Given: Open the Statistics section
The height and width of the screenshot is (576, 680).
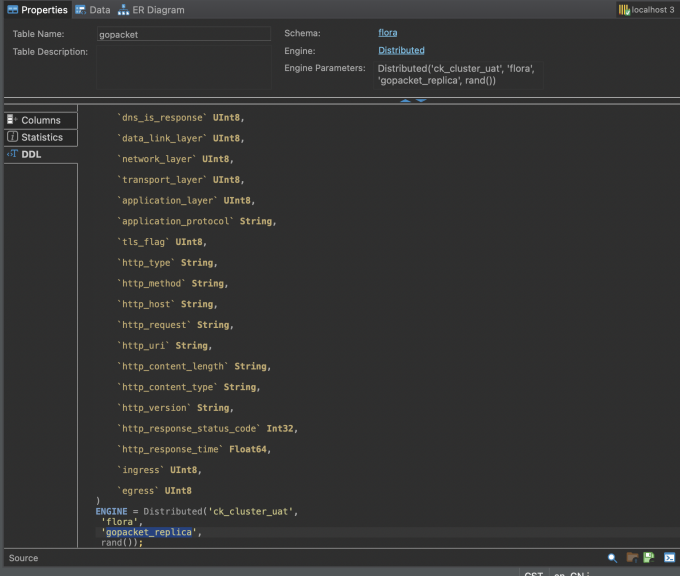Looking at the screenshot, I should point(41,137).
